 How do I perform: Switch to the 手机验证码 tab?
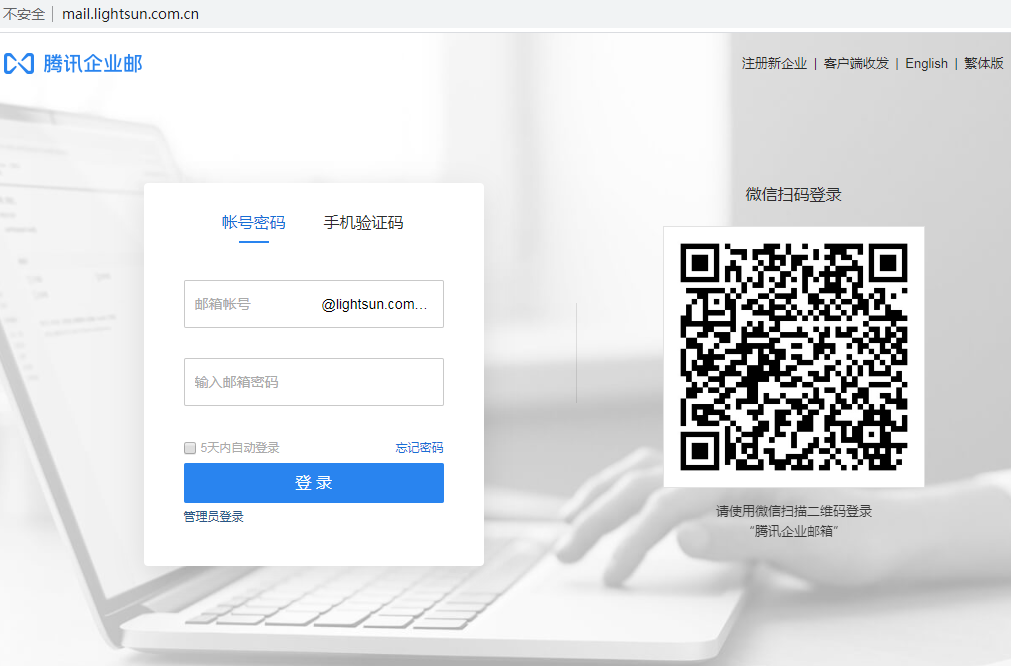[x=363, y=223]
